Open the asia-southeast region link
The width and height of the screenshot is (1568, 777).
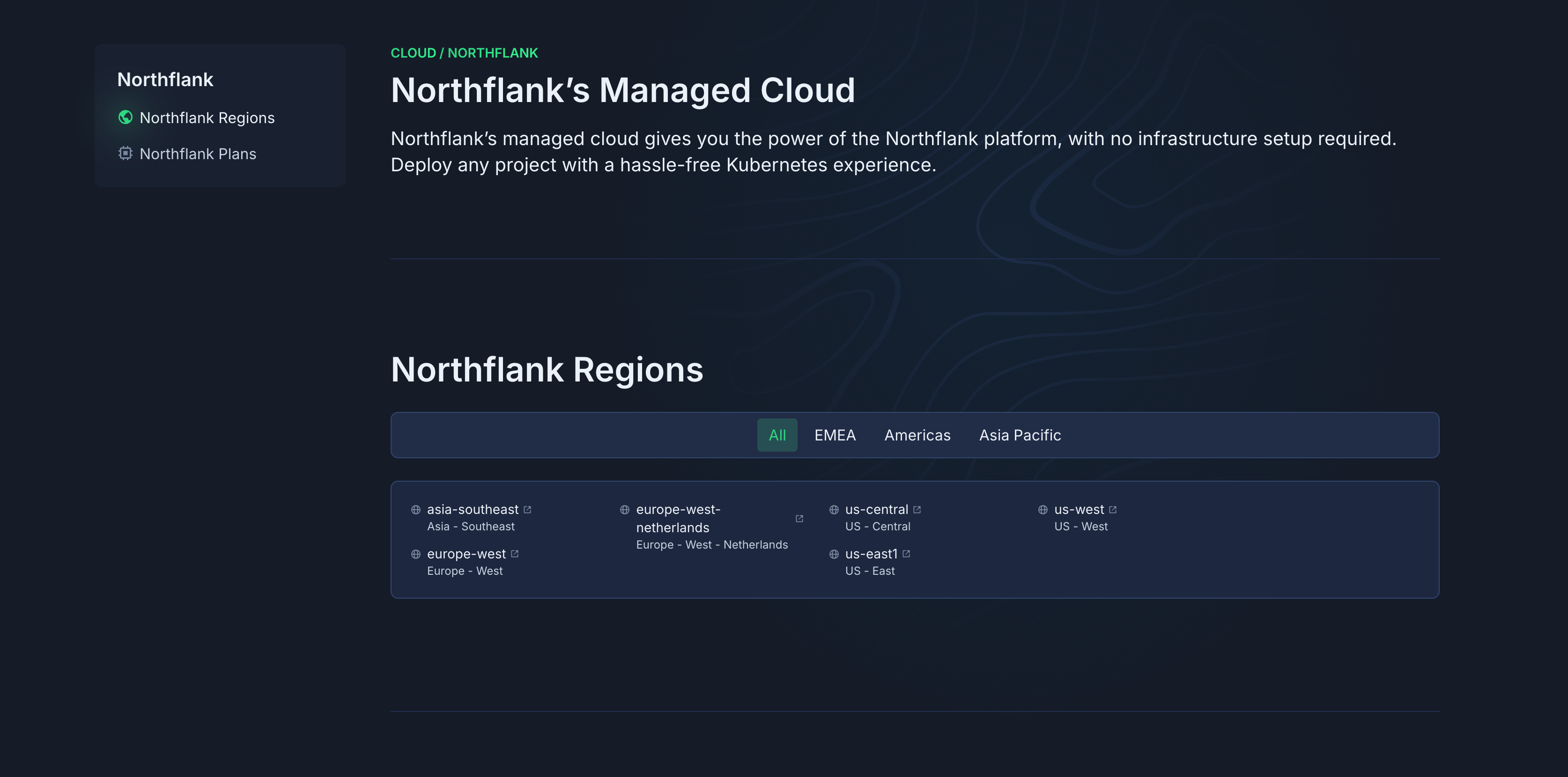[x=473, y=510]
